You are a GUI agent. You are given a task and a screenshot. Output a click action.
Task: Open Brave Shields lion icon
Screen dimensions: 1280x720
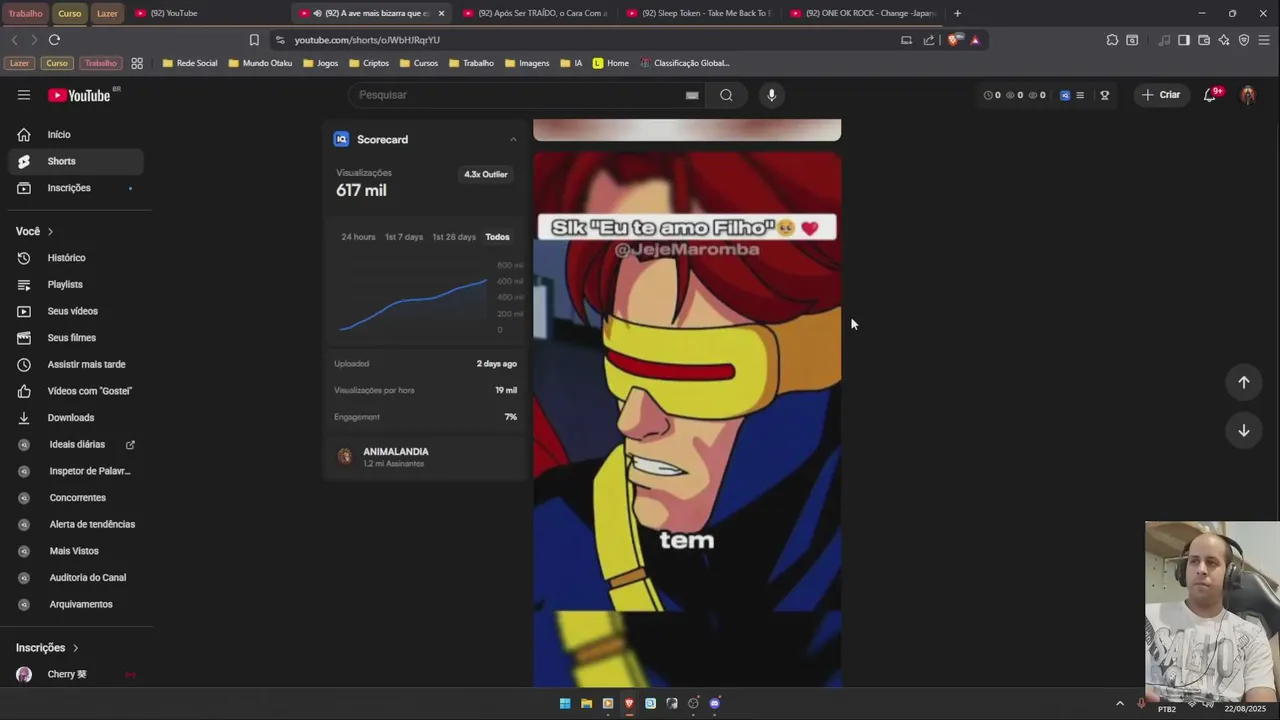(954, 40)
